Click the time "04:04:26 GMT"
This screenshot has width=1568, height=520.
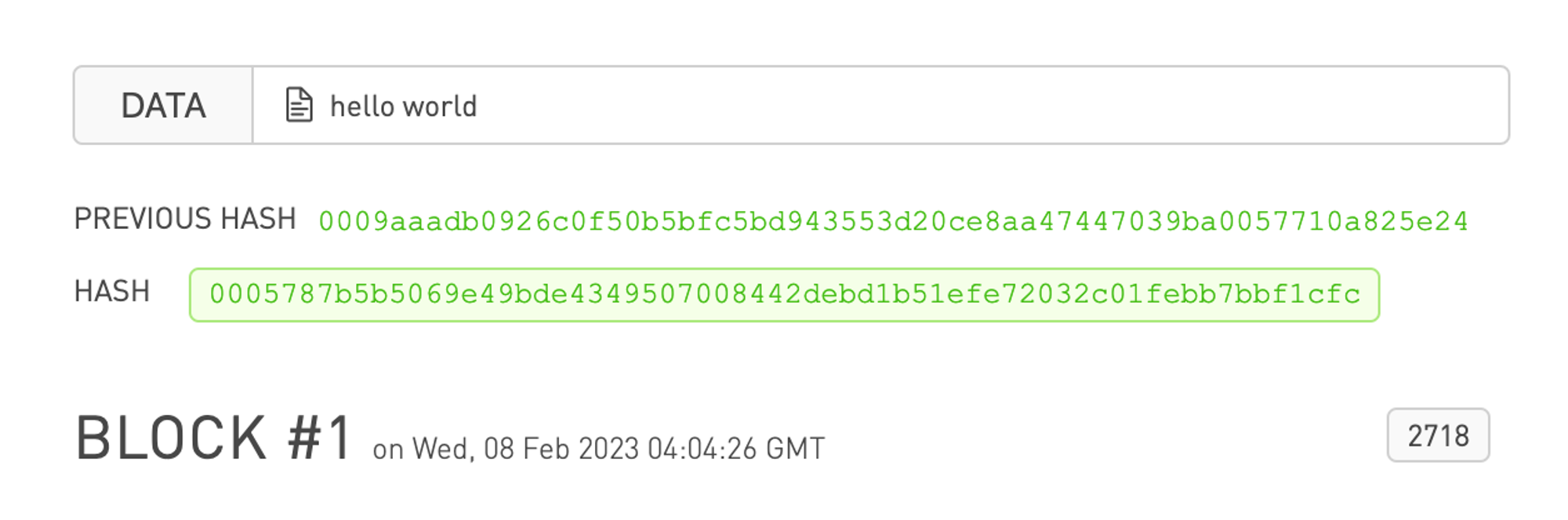click(x=736, y=449)
